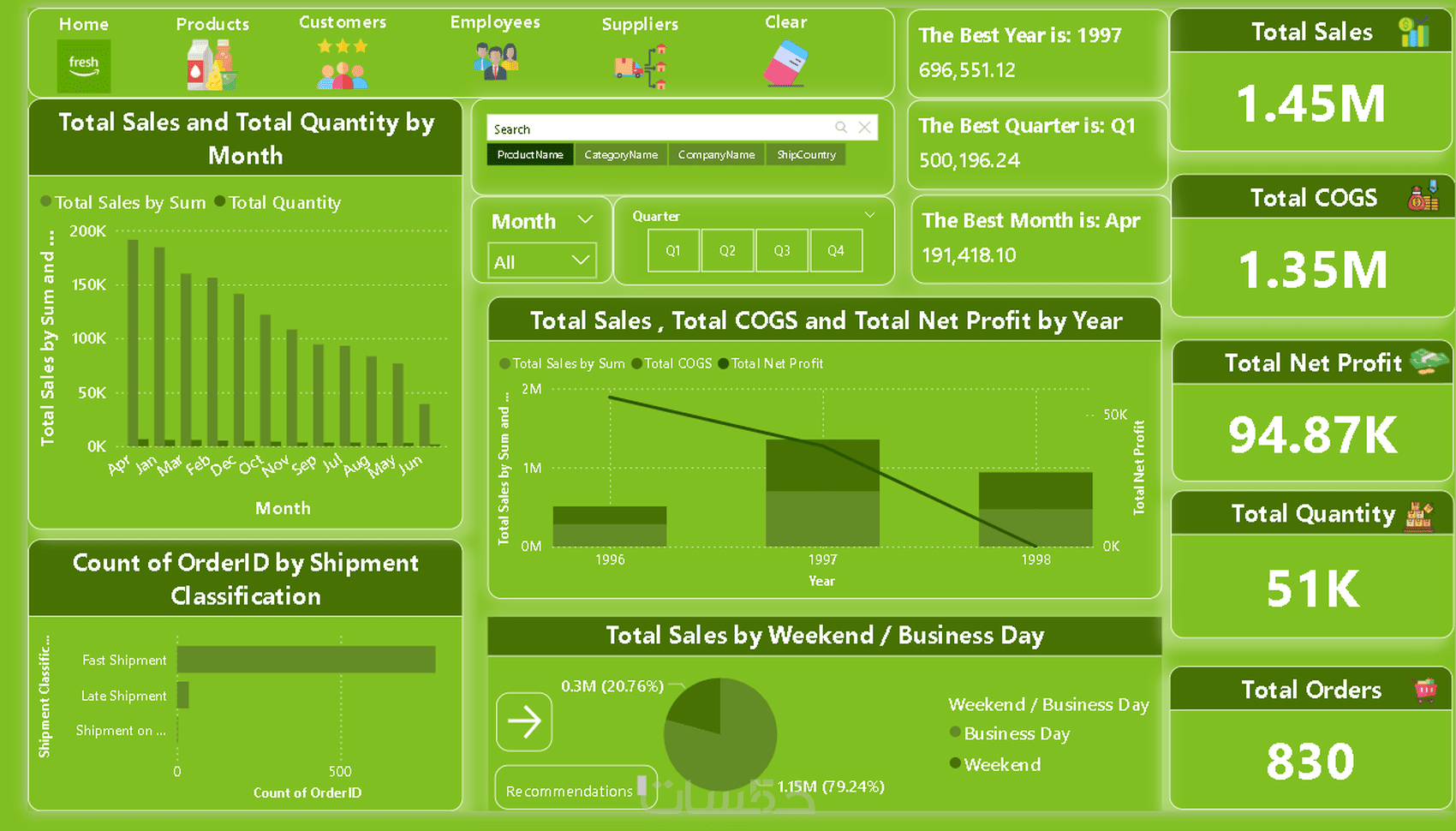
Task: Collapse the Month slicer header chevron
Action: (586, 220)
